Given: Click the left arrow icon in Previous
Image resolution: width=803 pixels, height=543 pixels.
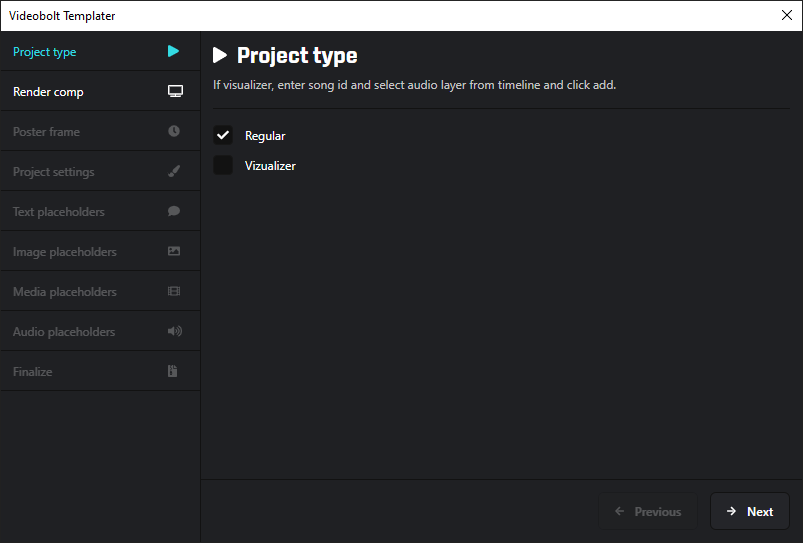Looking at the screenshot, I should click(620, 511).
